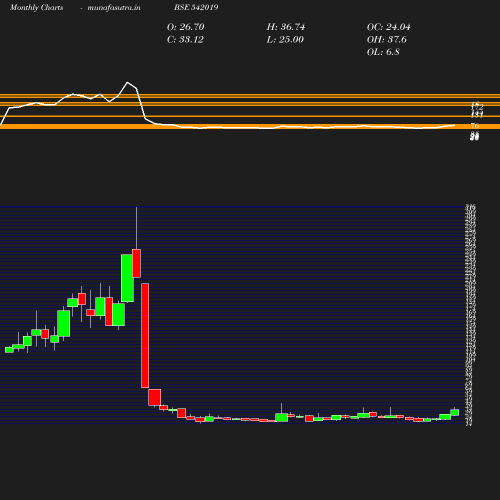Click the red candle at the price peak with long wick
500x500 pixels.
[x=136, y=263]
